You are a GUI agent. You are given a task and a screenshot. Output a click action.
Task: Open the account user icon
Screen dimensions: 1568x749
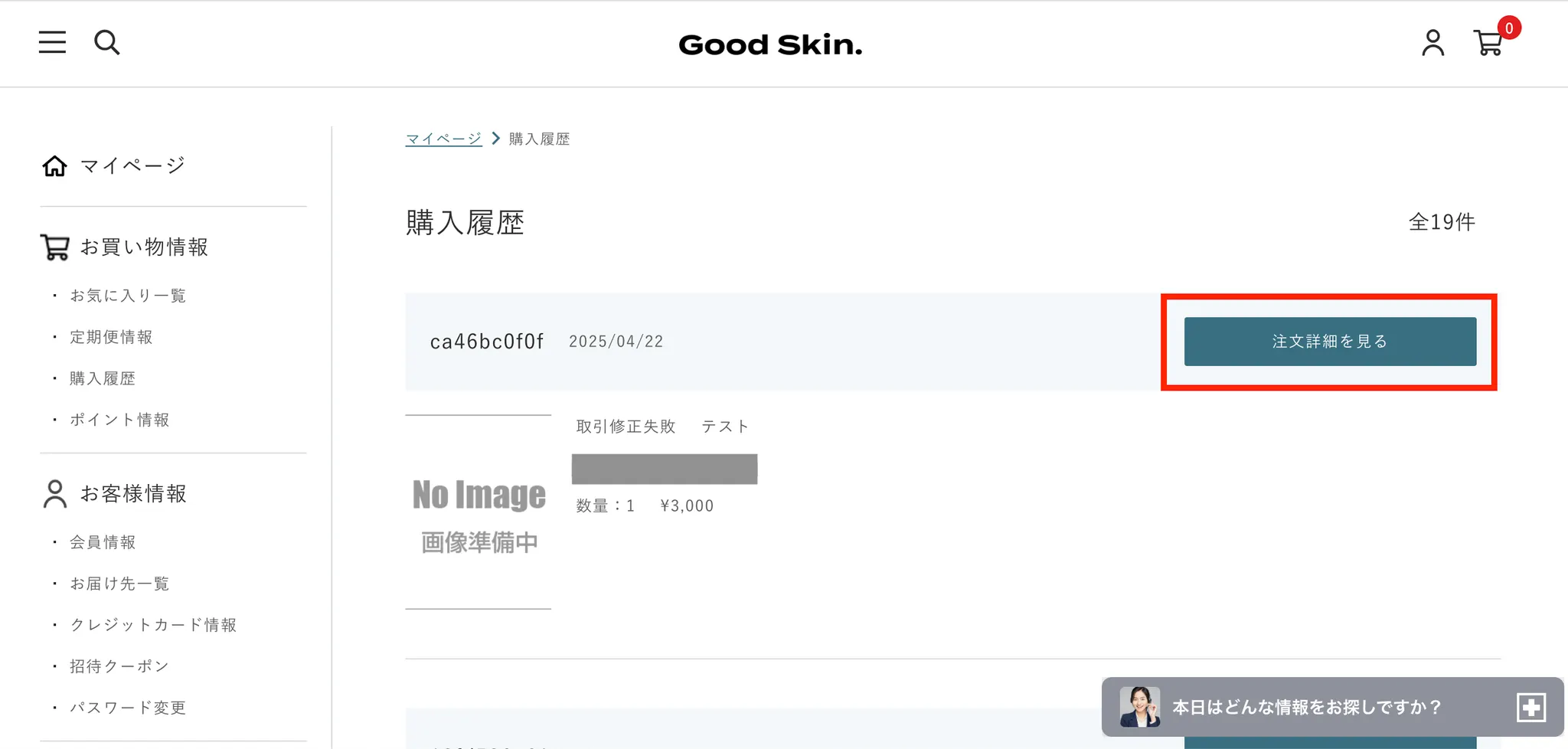[x=1432, y=43]
